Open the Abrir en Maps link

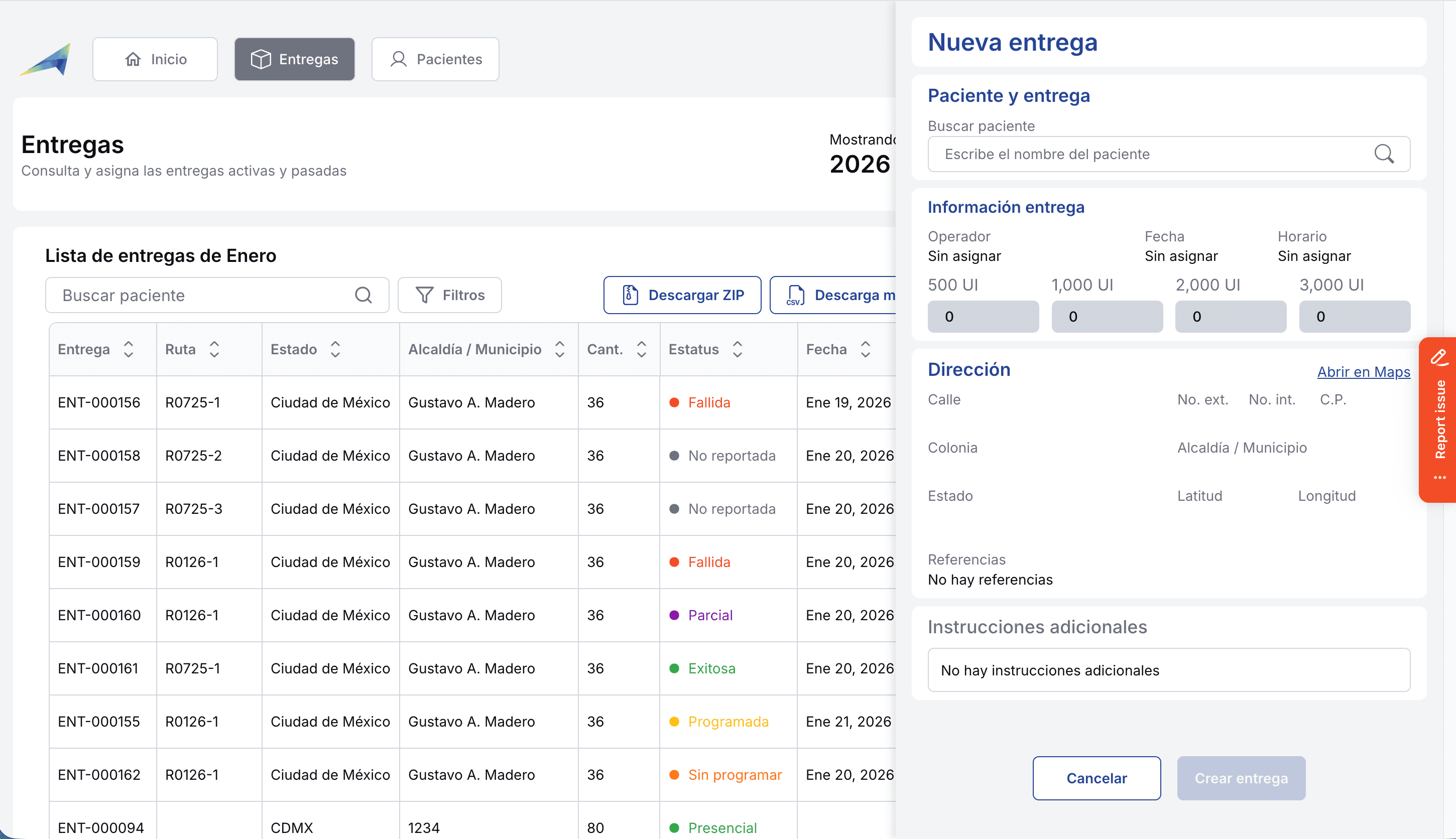click(x=1363, y=372)
